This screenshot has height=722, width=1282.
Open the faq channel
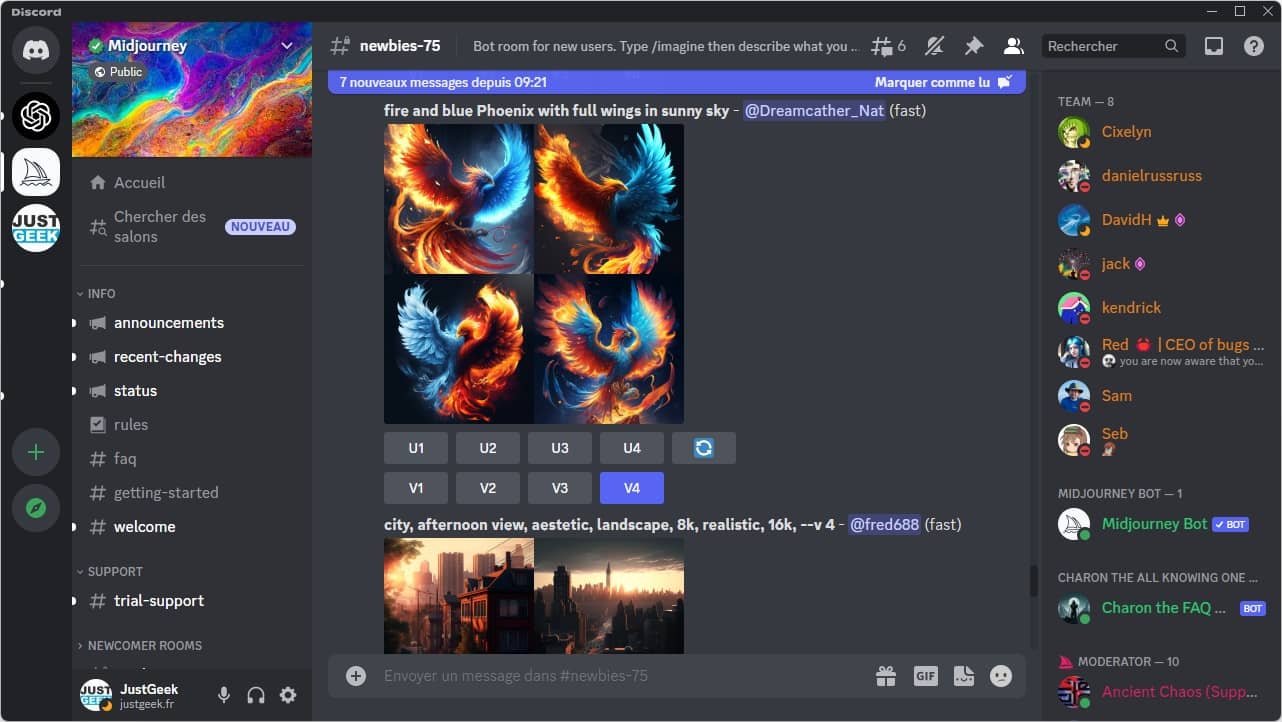click(192, 459)
